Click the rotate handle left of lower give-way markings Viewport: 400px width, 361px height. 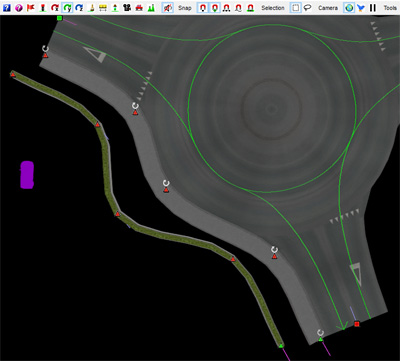pyautogui.click(x=274, y=249)
